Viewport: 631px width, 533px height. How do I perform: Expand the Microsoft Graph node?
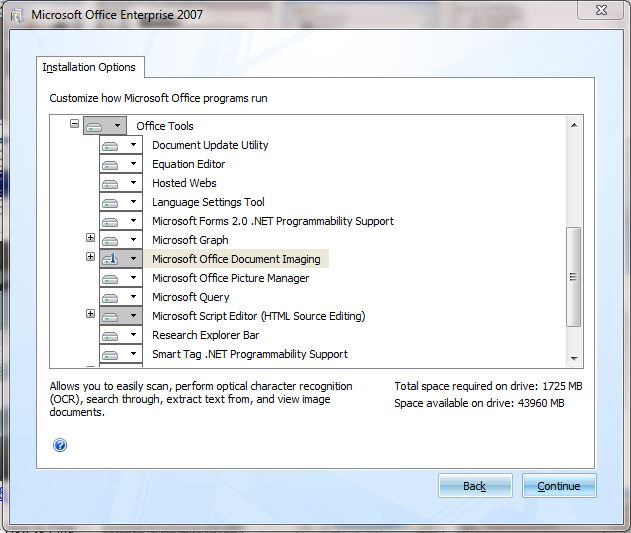pos(91,238)
